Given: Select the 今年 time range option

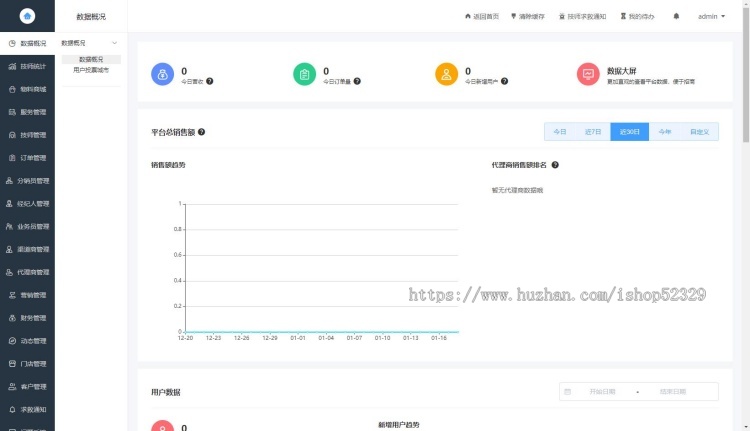Looking at the screenshot, I should tap(664, 132).
